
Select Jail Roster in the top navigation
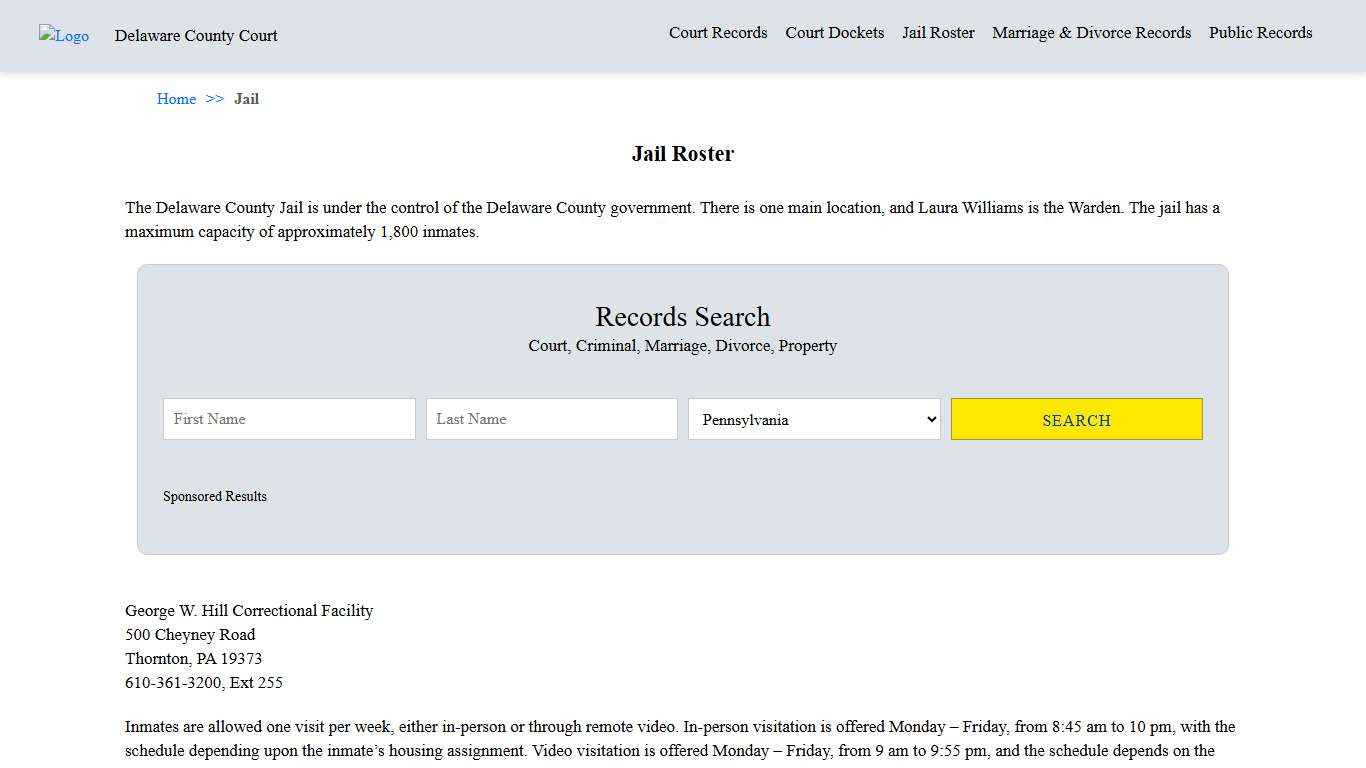pyautogui.click(x=938, y=33)
